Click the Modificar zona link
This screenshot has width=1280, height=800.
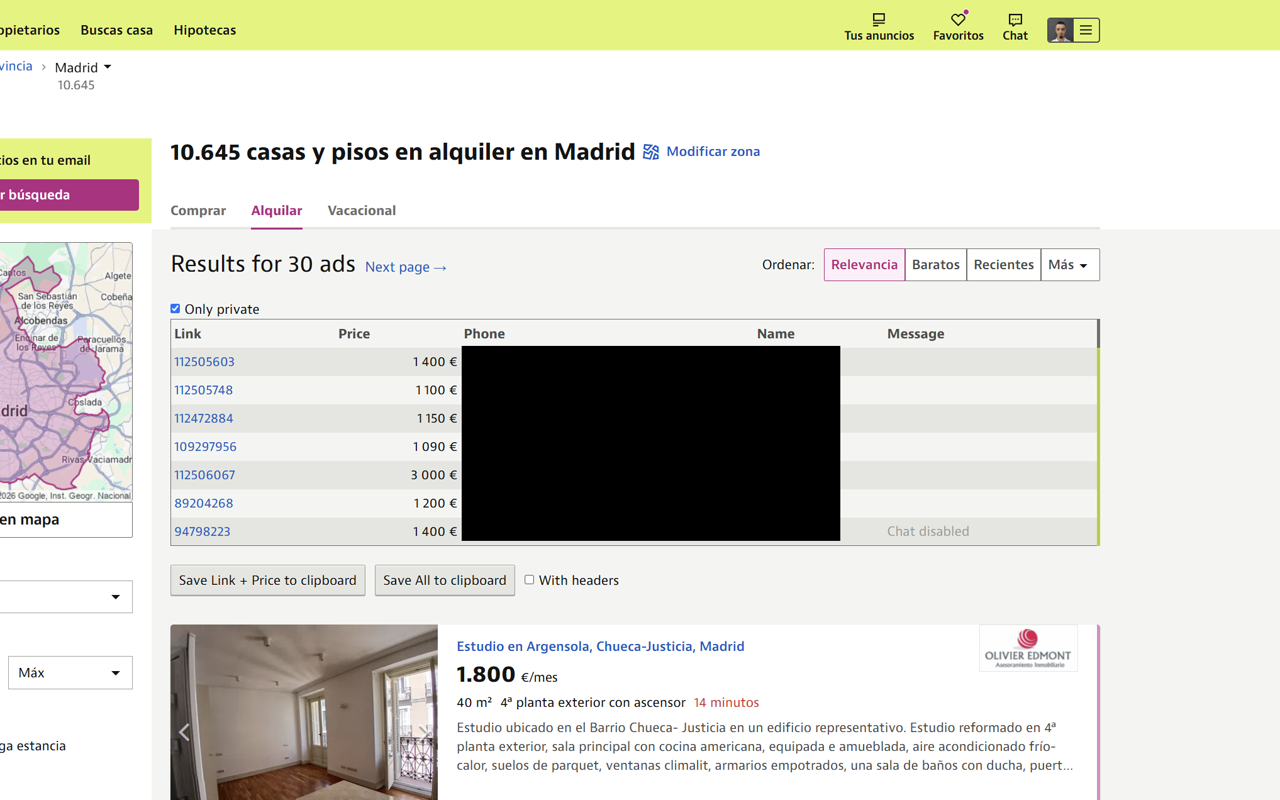click(x=713, y=152)
